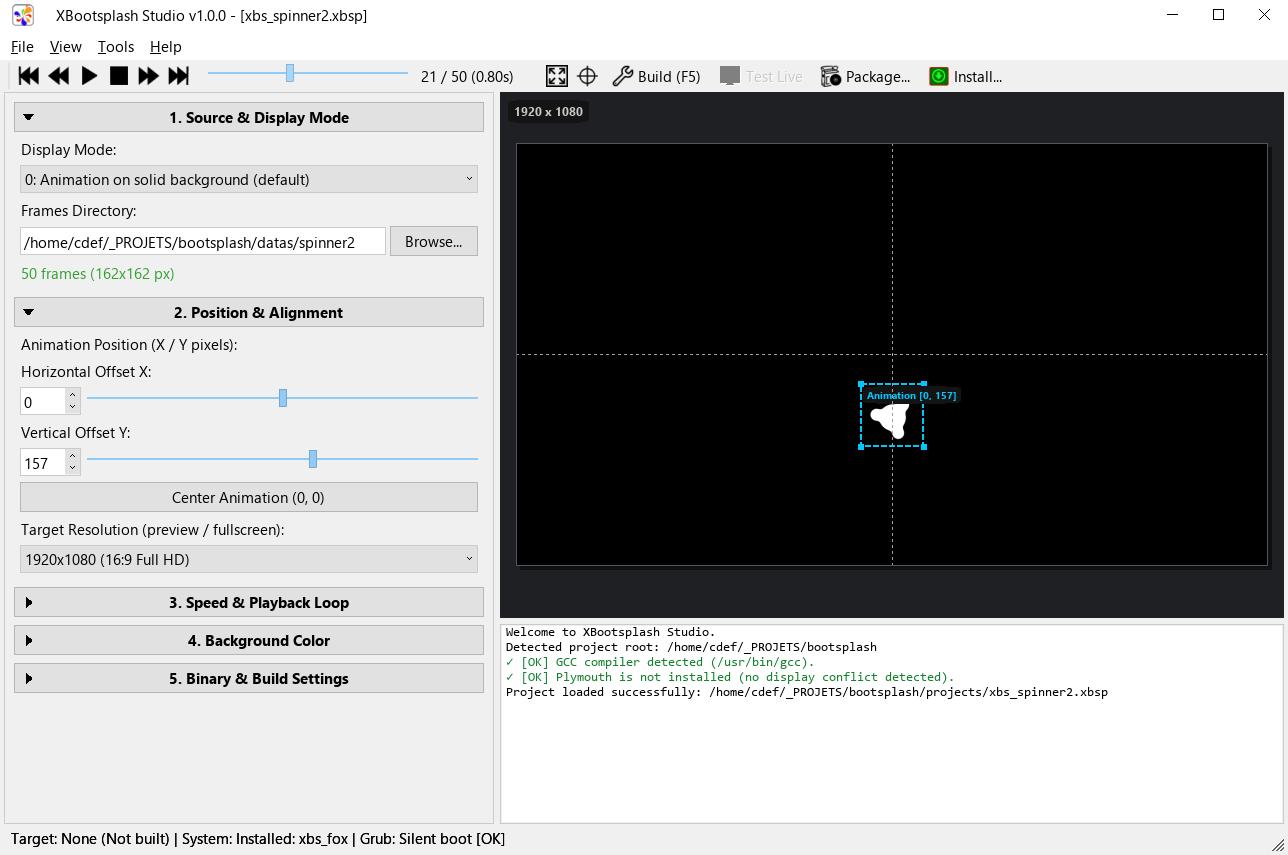Open the Display Mode dropdown
The image size is (1288, 855).
(x=249, y=179)
